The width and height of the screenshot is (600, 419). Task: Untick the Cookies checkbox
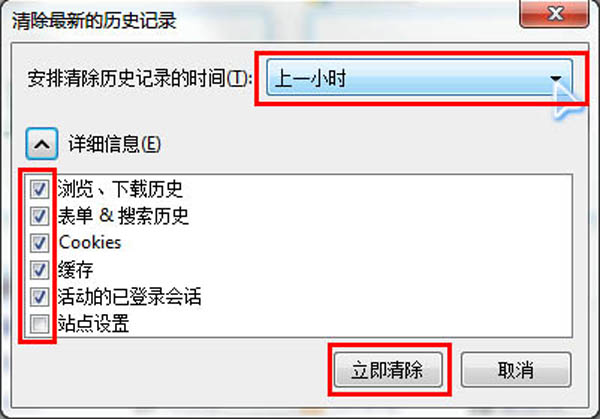39,243
